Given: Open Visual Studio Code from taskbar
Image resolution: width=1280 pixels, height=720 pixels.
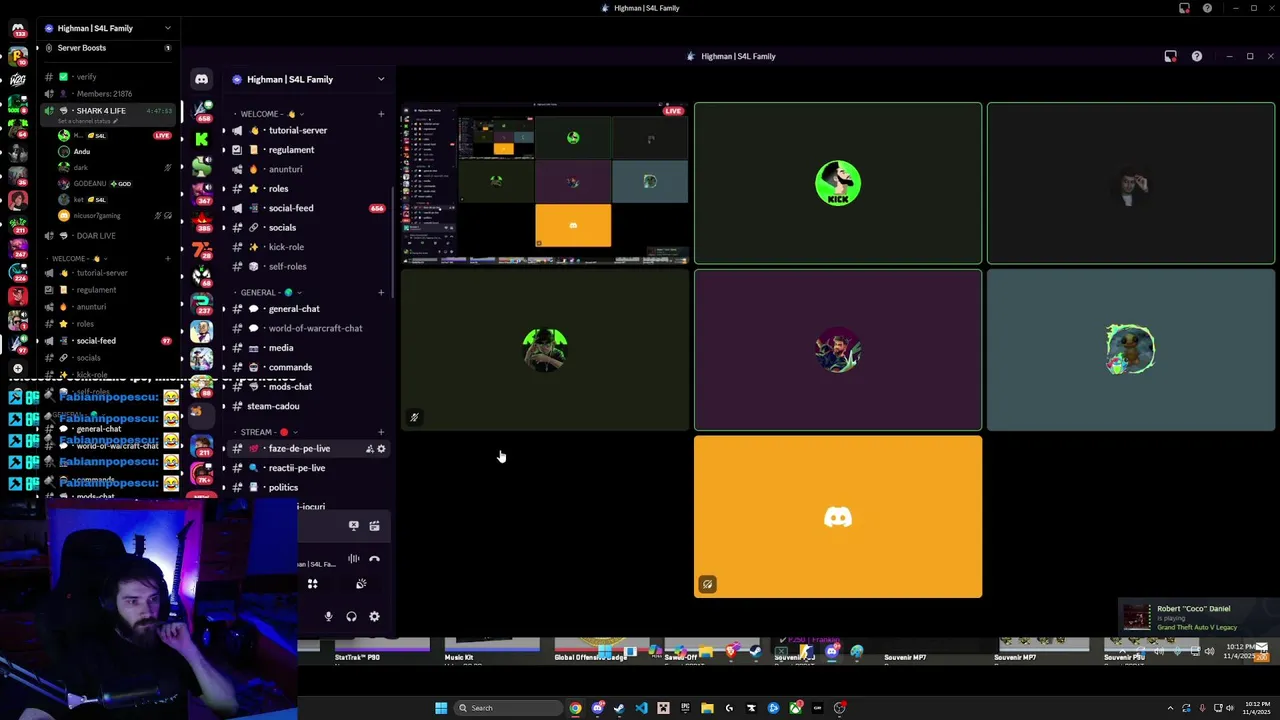Looking at the screenshot, I should (641, 708).
